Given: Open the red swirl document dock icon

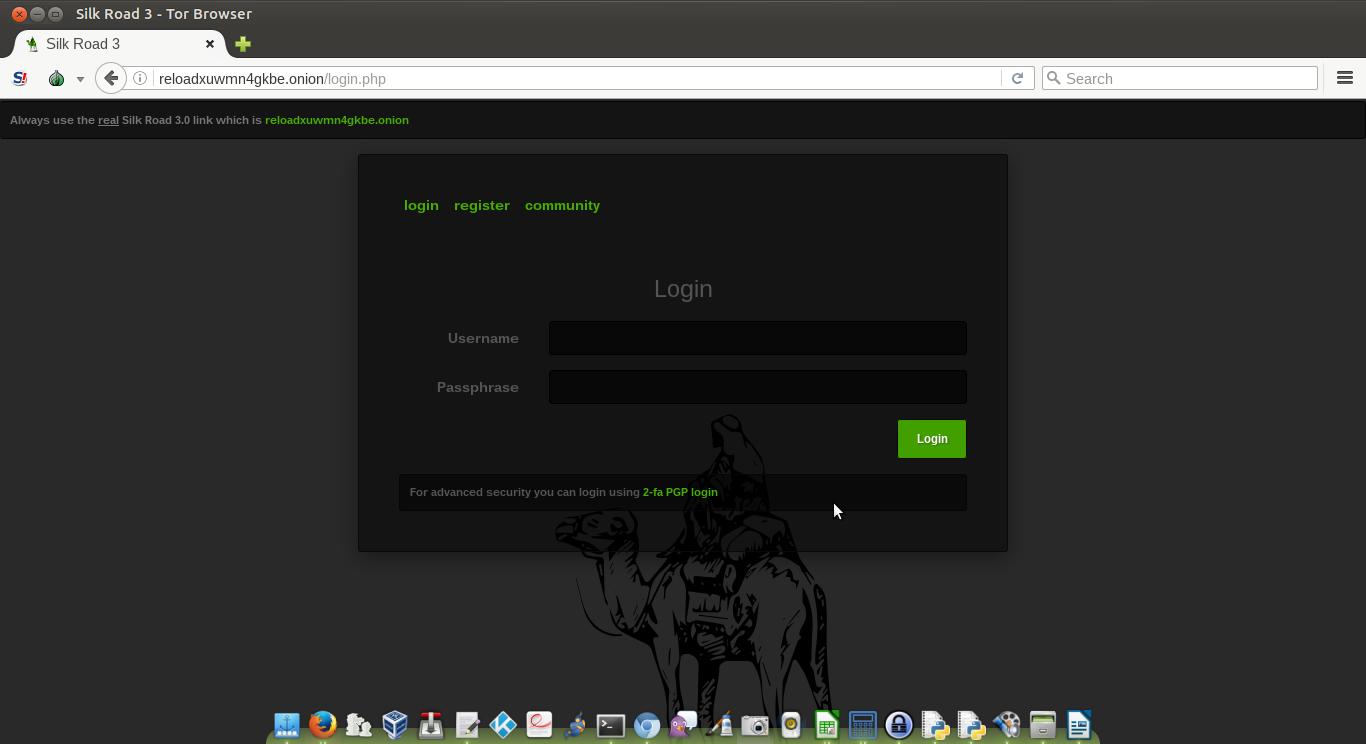Looking at the screenshot, I should (539, 724).
